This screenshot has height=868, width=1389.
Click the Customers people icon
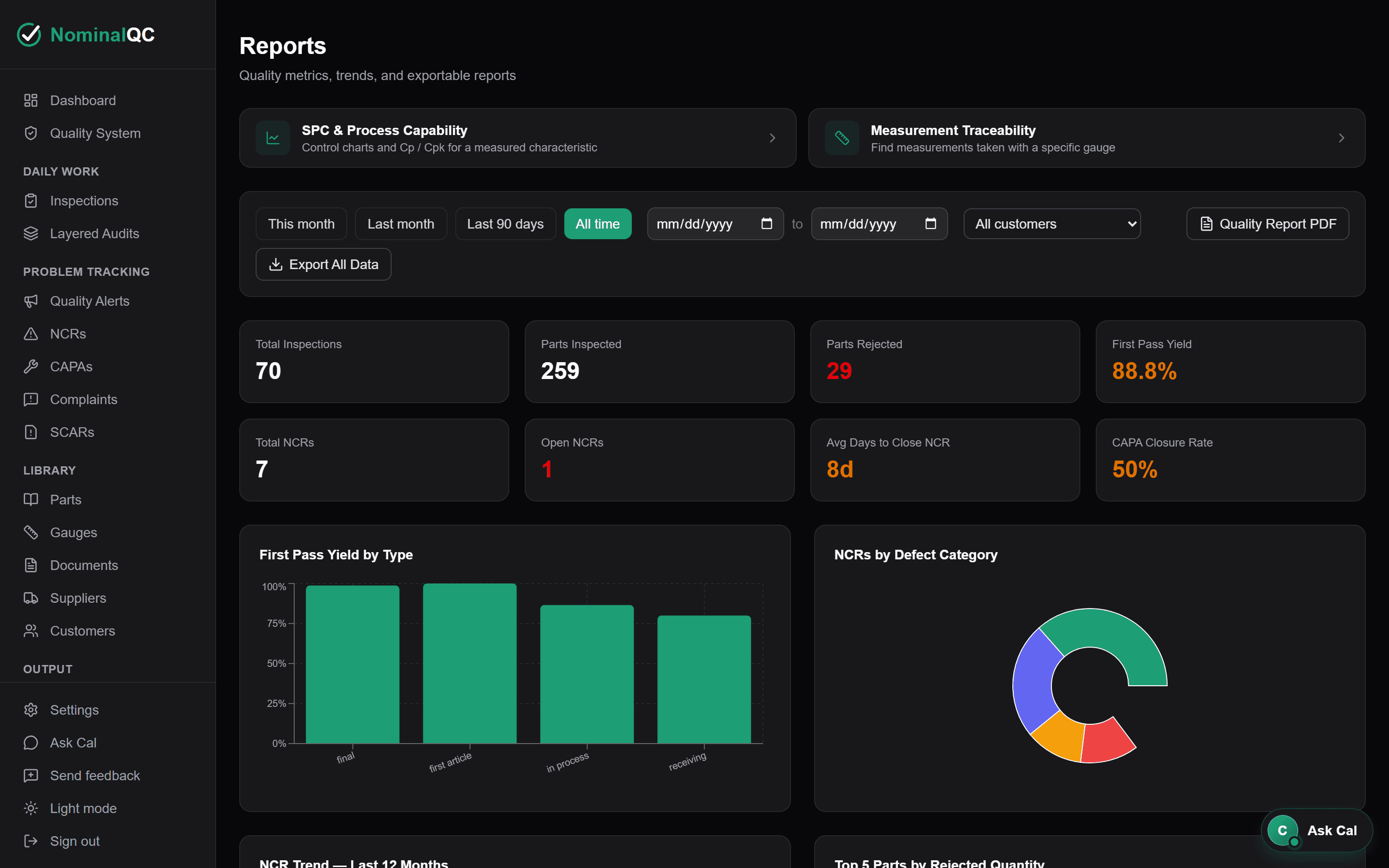click(31, 631)
